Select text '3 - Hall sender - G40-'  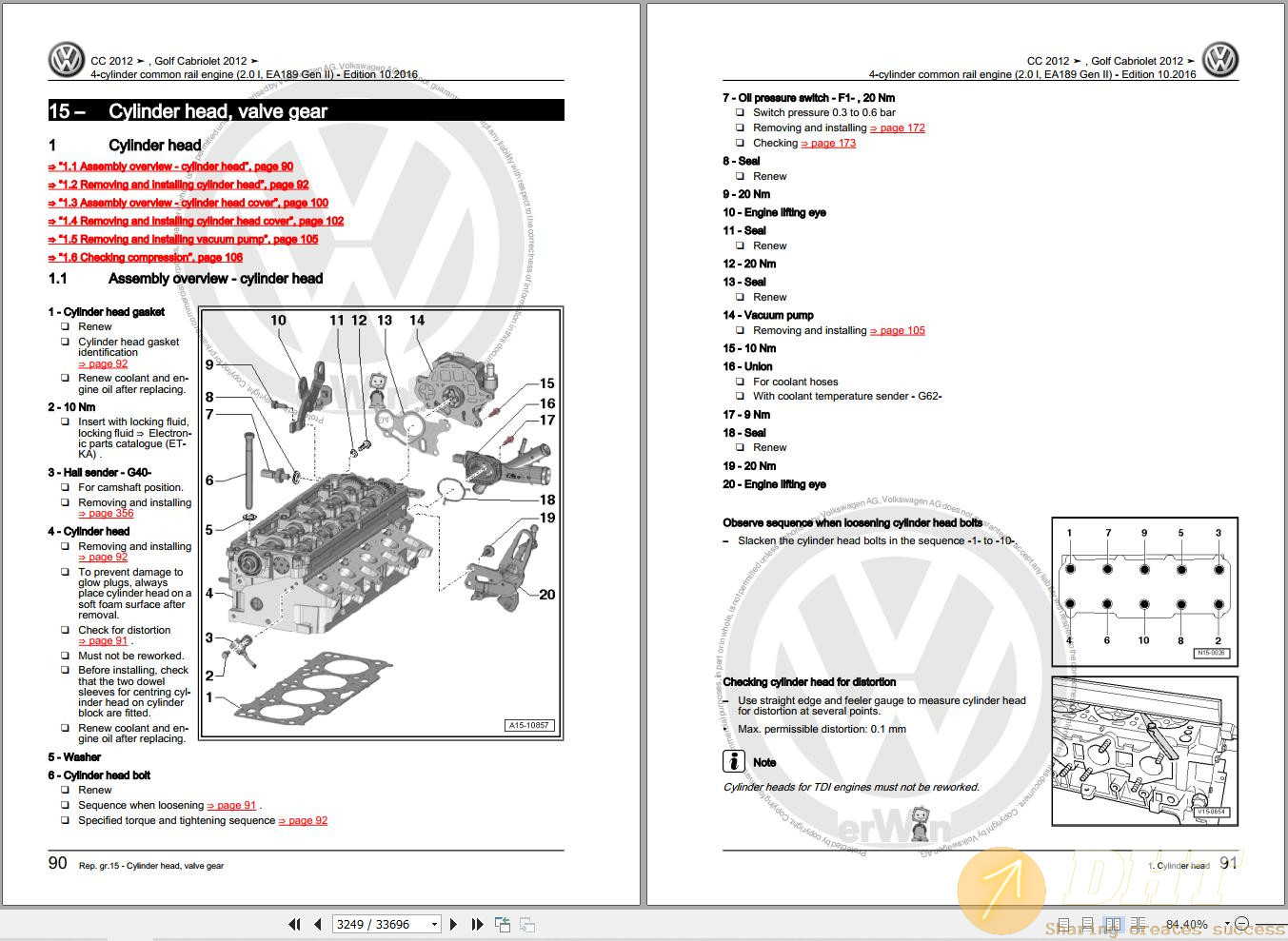coord(100,472)
